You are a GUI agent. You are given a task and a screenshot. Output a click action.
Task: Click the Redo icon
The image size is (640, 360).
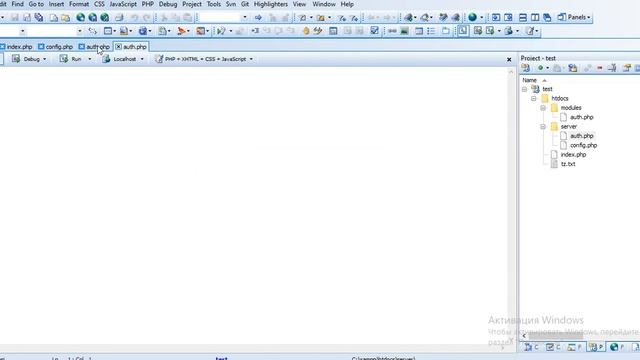(147, 17)
